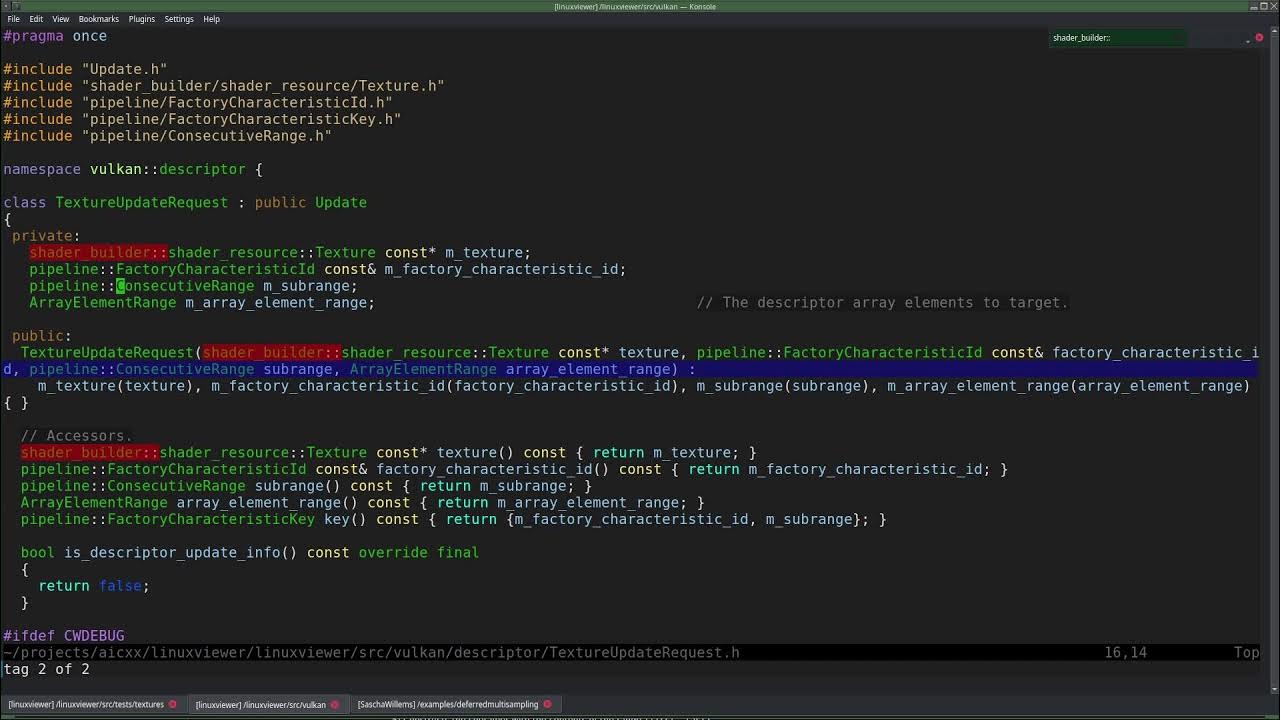Viewport: 1280px width, 720px height.
Task: Open the File menu
Action: click(13, 19)
